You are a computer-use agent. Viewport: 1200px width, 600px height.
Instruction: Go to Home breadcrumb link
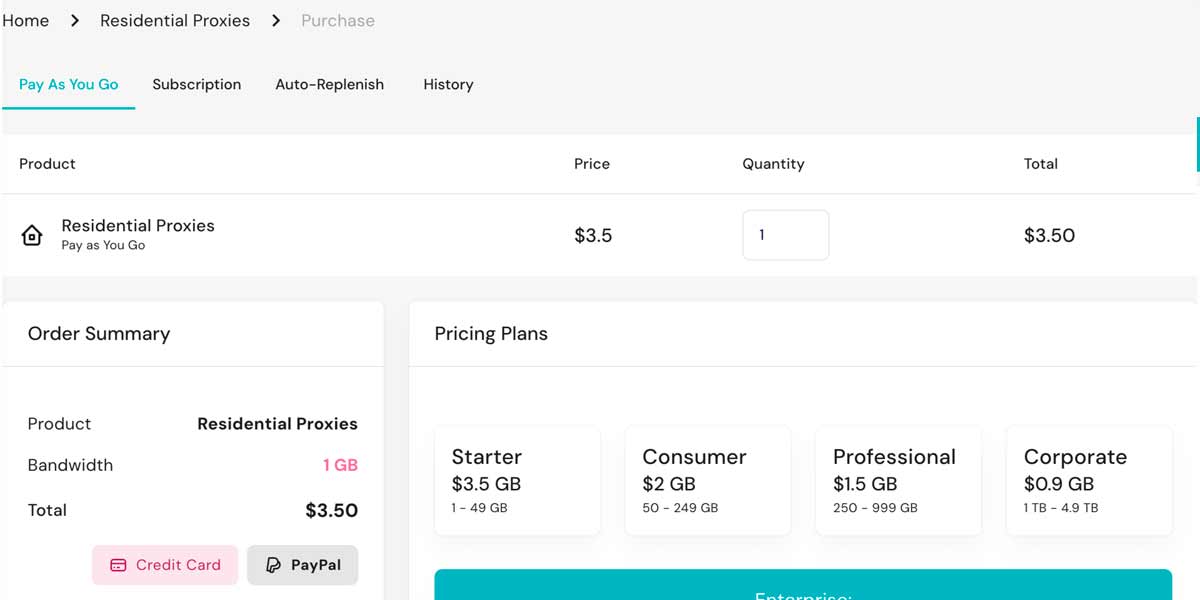(26, 21)
